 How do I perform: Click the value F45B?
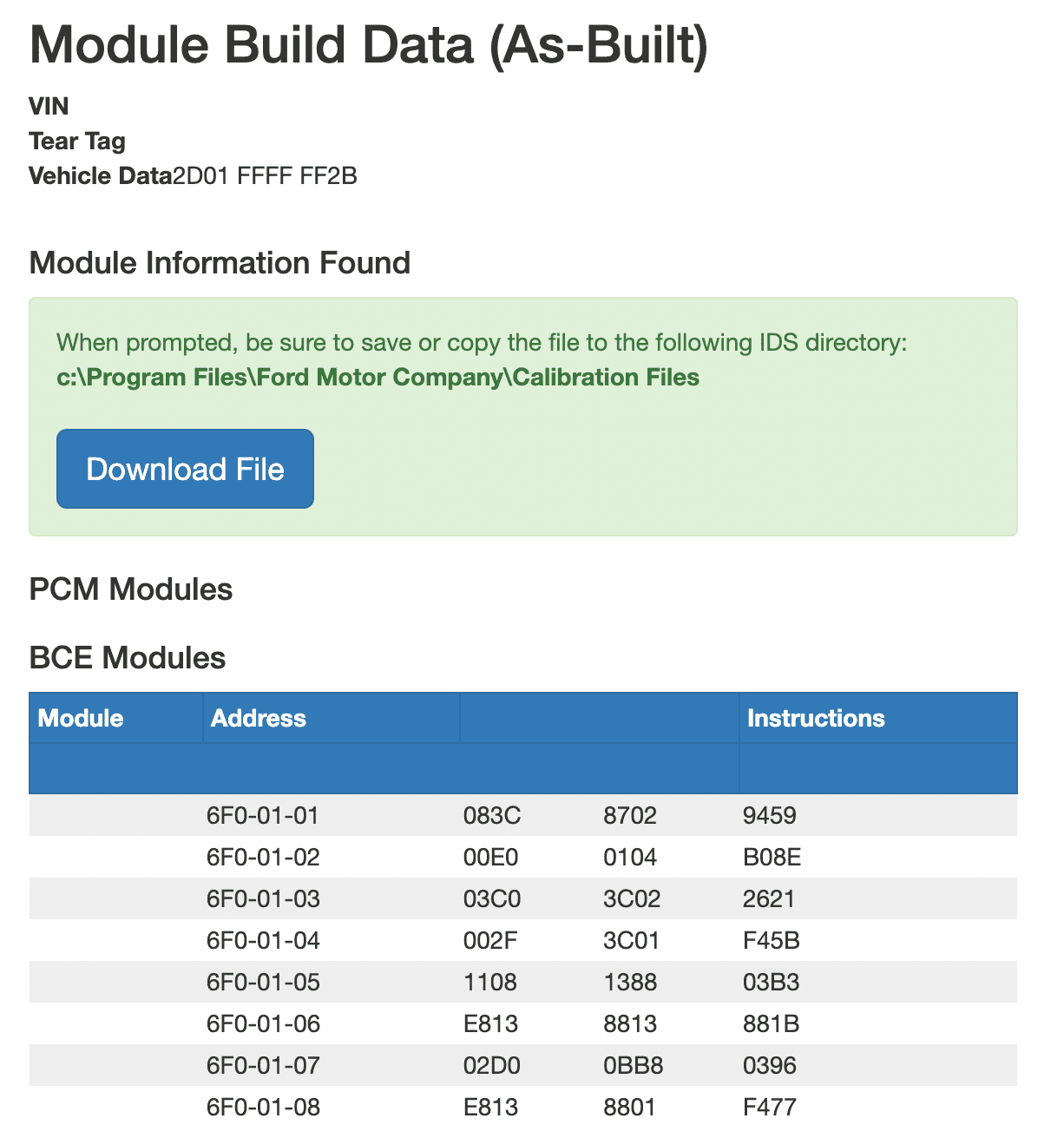coord(772,940)
